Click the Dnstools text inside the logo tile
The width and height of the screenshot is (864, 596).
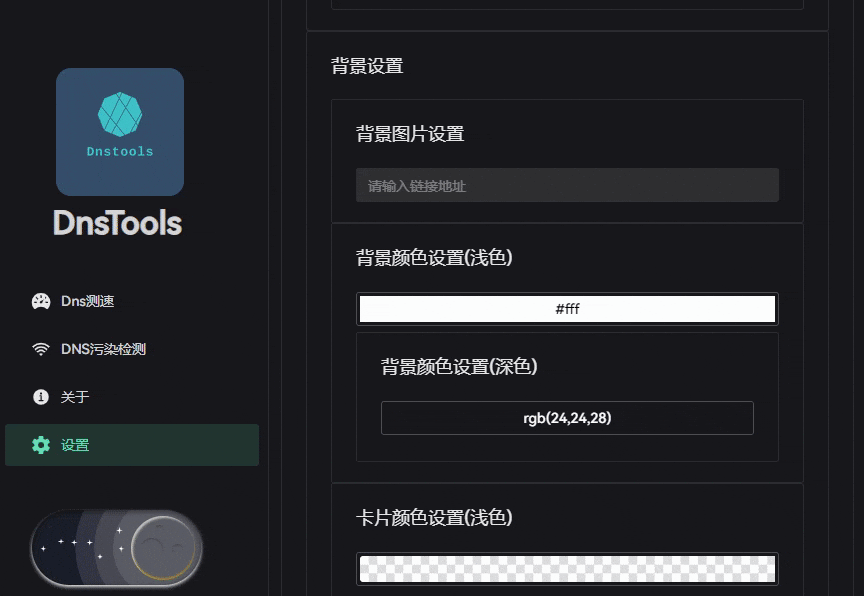pyautogui.click(x=120, y=151)
